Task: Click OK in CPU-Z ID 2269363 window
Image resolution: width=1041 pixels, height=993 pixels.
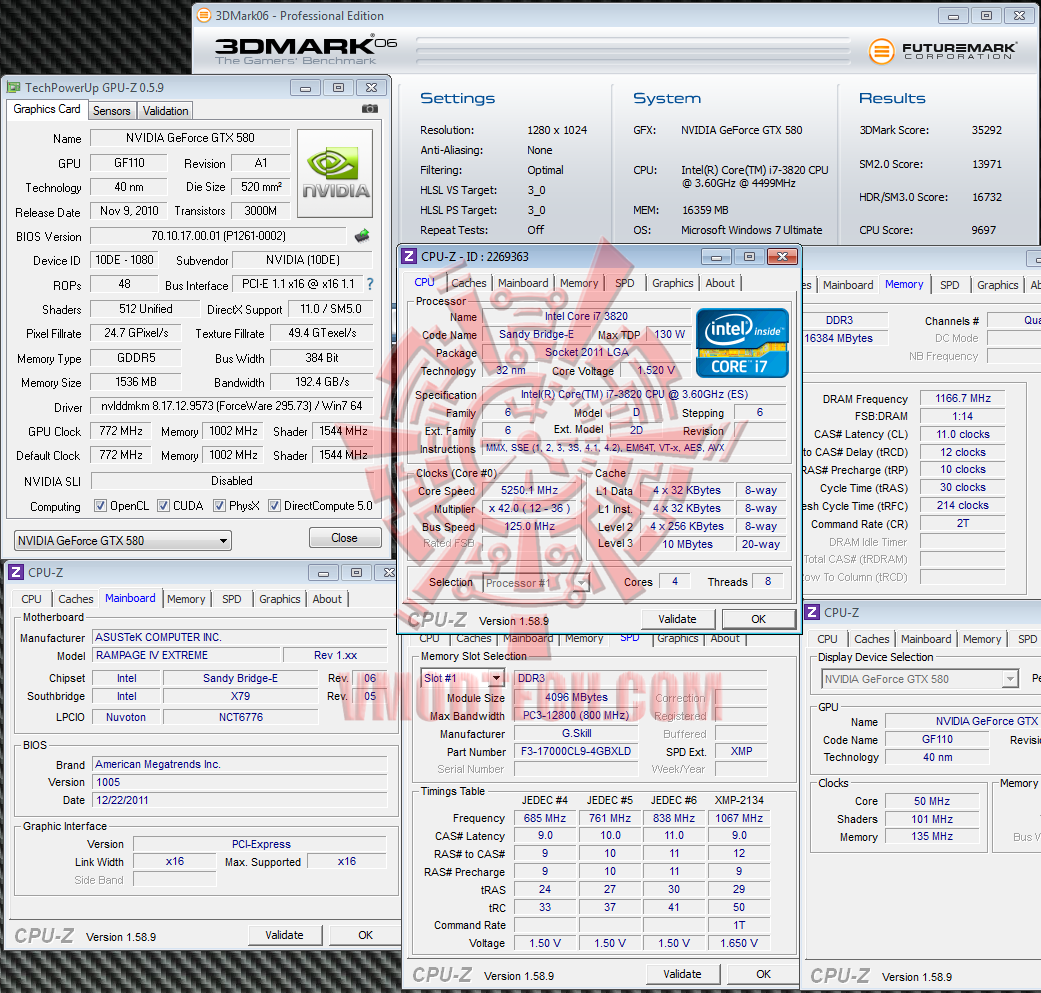Action: pos(758,619)
